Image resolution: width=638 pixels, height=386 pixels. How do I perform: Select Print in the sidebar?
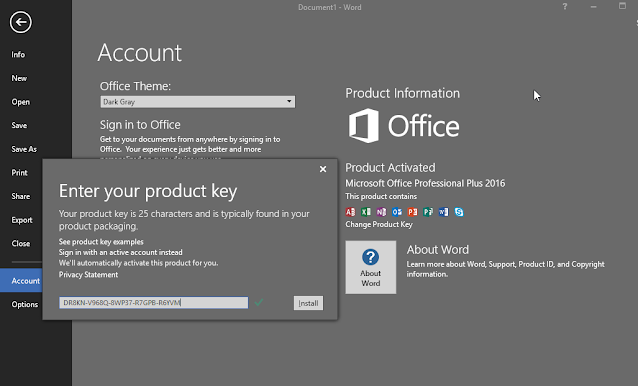[x=20, y=172]
